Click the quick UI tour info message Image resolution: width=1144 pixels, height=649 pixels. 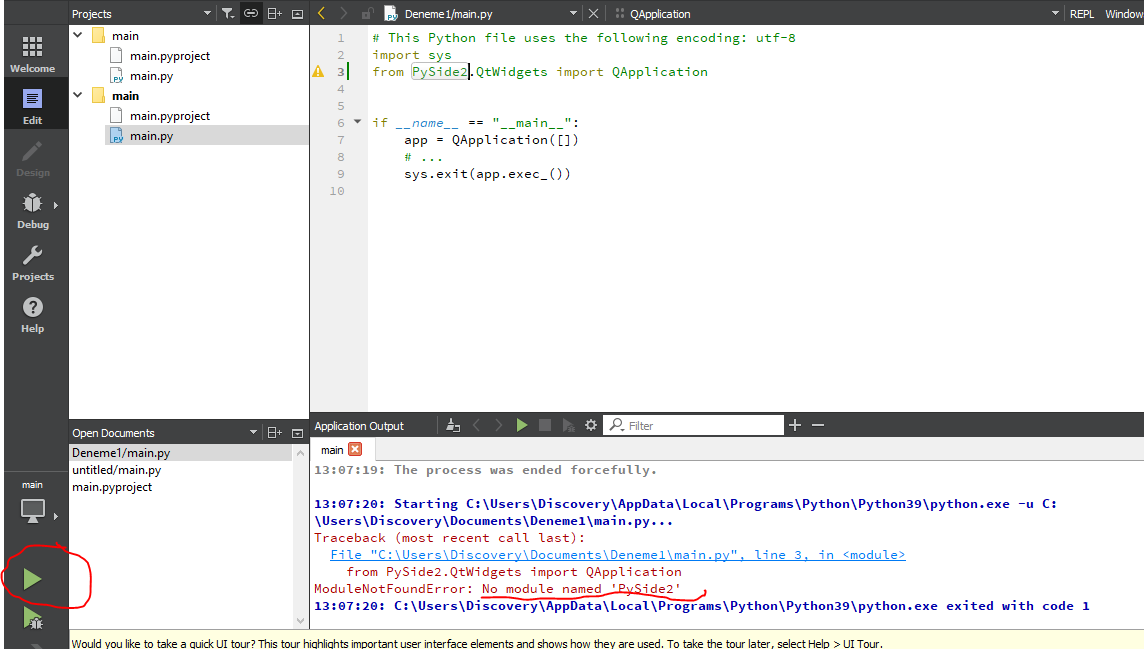tap(477, 643)
